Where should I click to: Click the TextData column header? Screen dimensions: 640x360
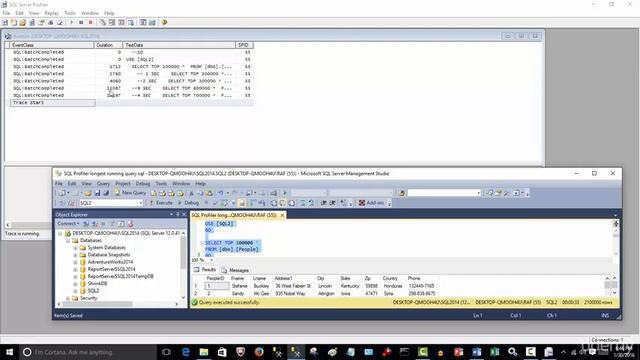(179, 45)
